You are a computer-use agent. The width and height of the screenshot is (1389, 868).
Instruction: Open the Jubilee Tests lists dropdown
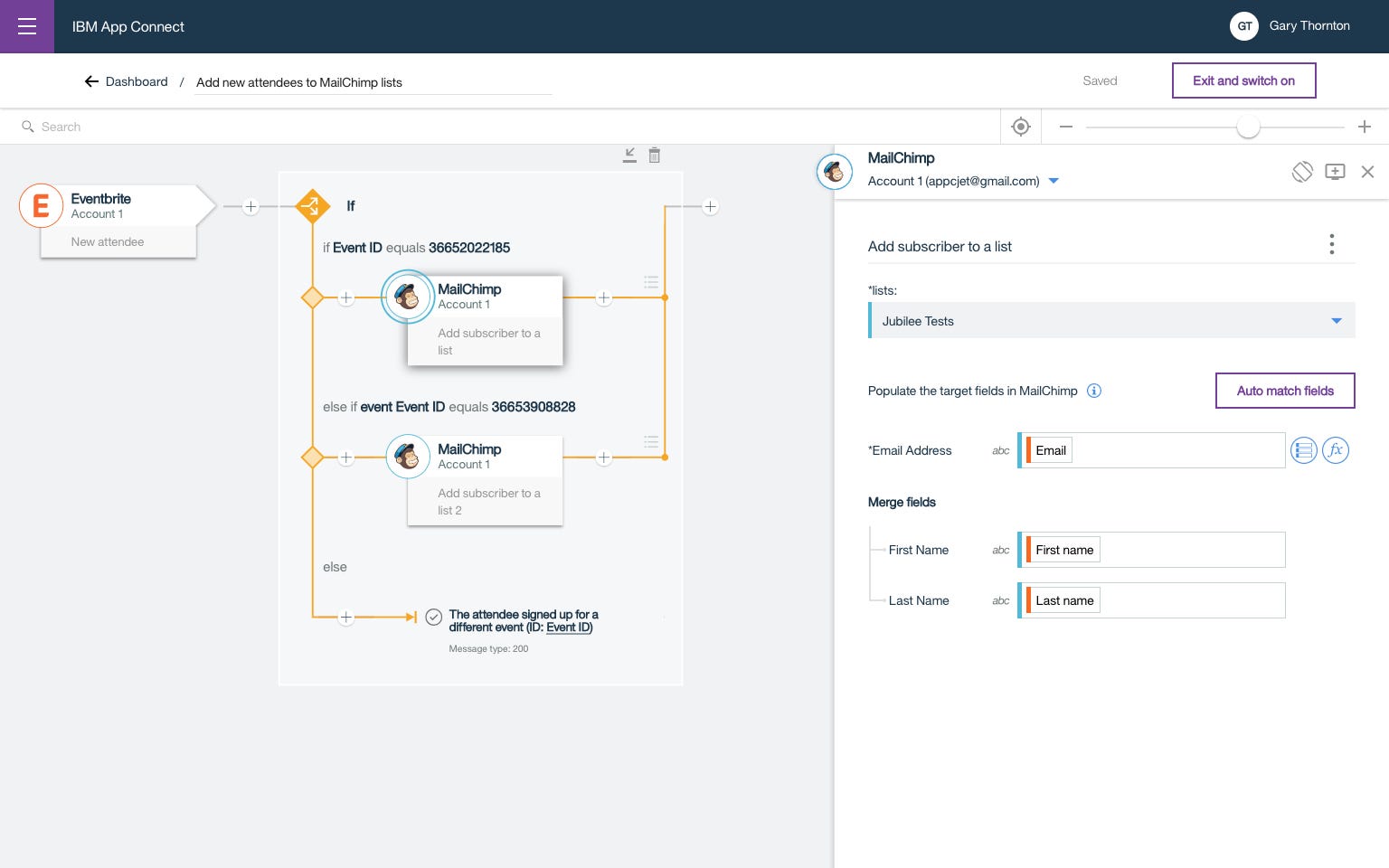(1111, 321)
